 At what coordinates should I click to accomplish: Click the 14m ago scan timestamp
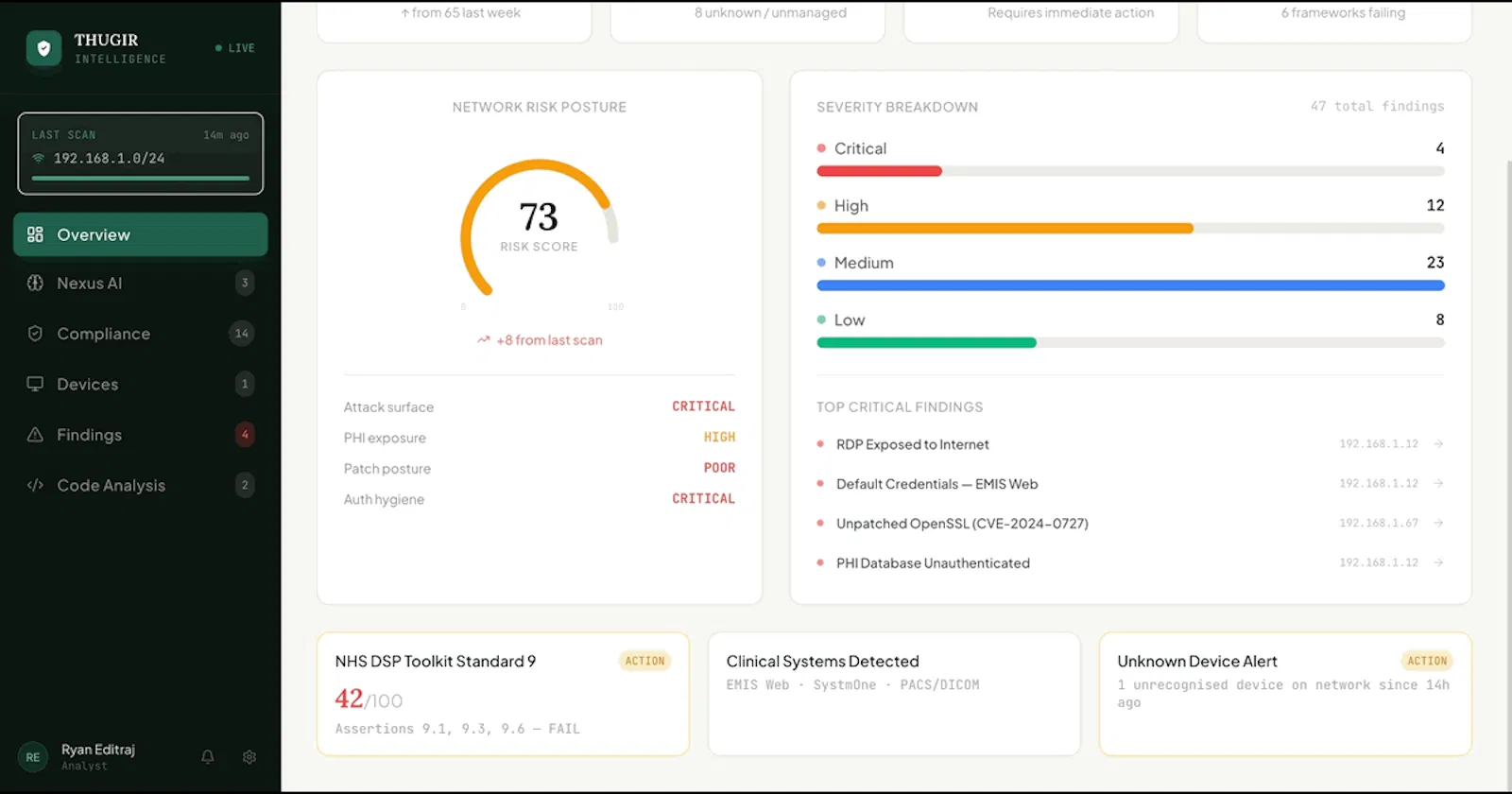pos(227,135)
